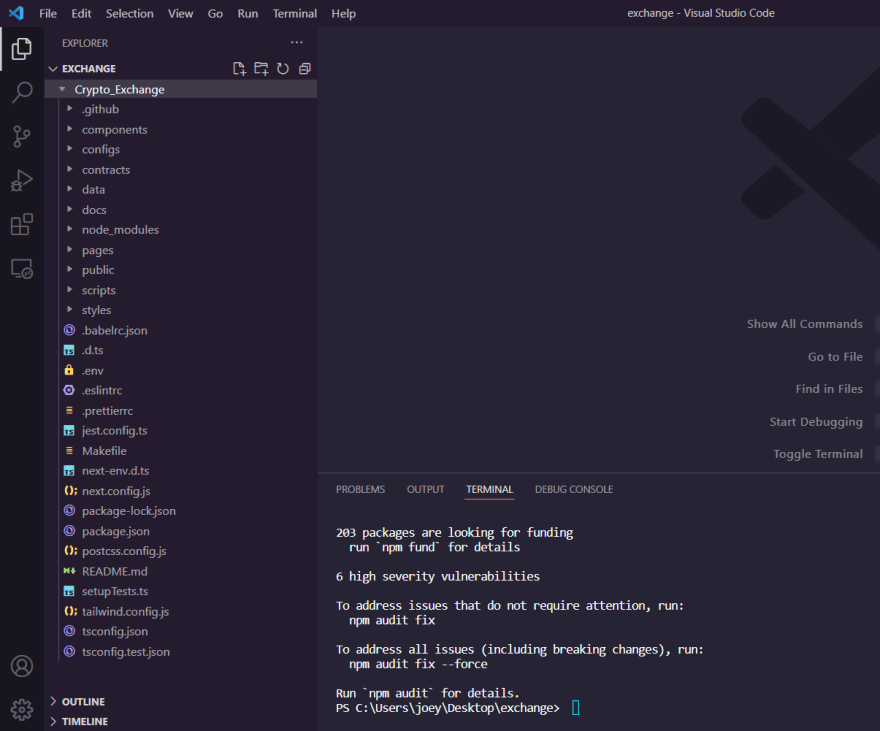This screenshot has height=731, width=880.
Task: Expand the public folder
Action: [x=70, y=269]
